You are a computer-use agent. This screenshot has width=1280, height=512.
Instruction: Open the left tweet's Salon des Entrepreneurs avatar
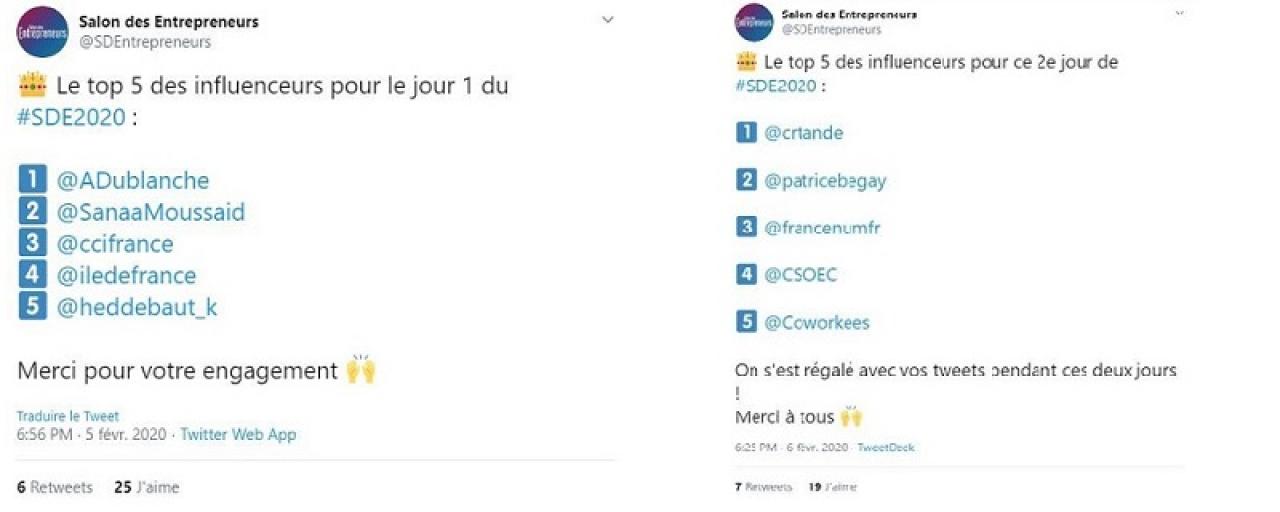click(x=43, y=31)
